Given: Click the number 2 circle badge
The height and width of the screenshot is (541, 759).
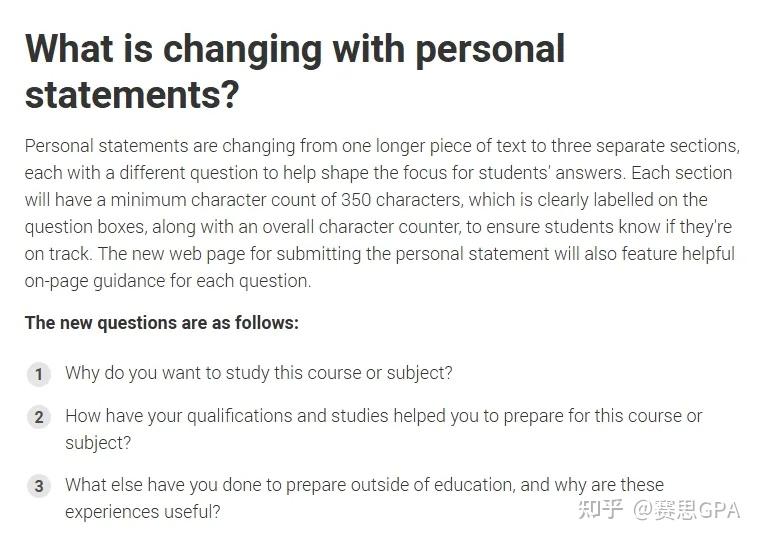Looking at the screenshot, I should pos(39,417).
